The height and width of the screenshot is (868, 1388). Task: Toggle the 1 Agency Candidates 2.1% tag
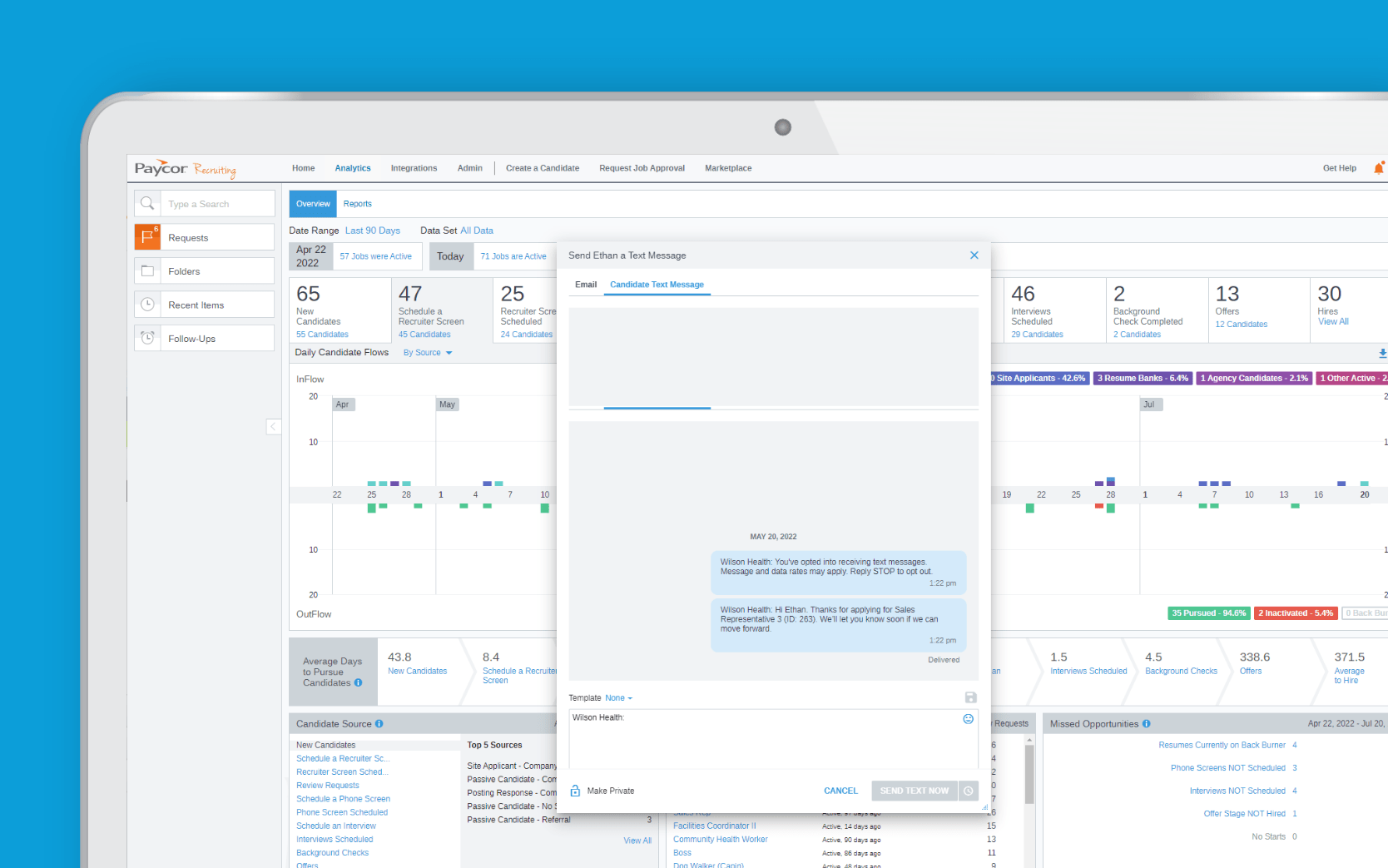1254,378
